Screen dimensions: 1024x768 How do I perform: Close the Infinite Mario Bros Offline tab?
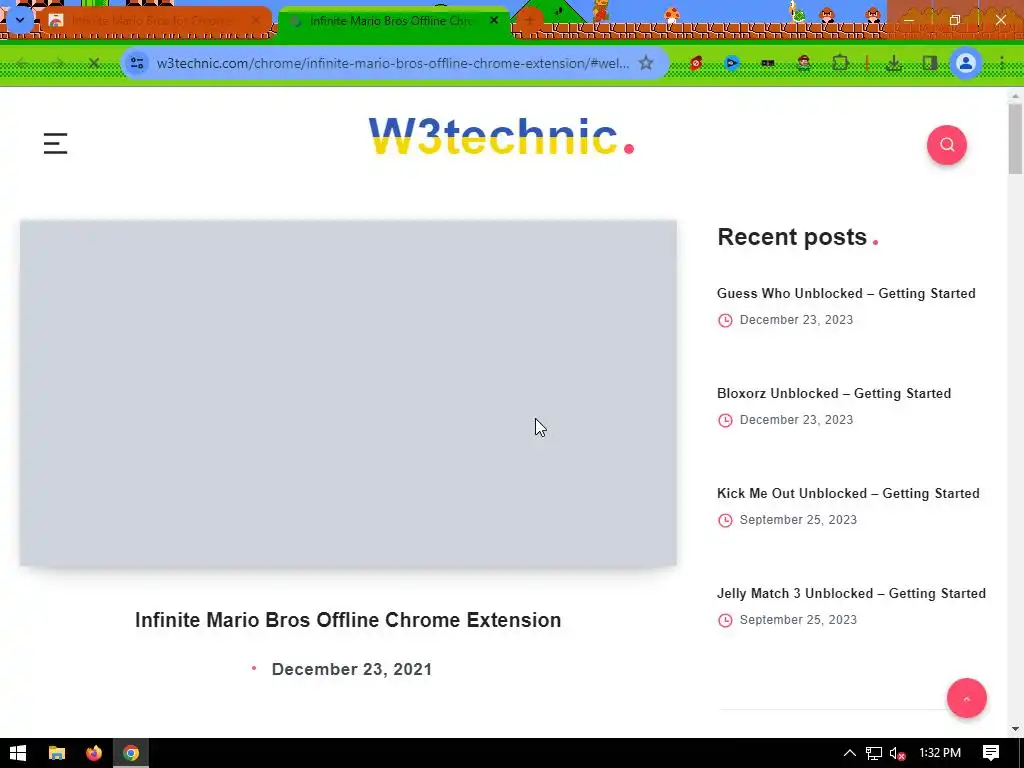pos(494,21)
